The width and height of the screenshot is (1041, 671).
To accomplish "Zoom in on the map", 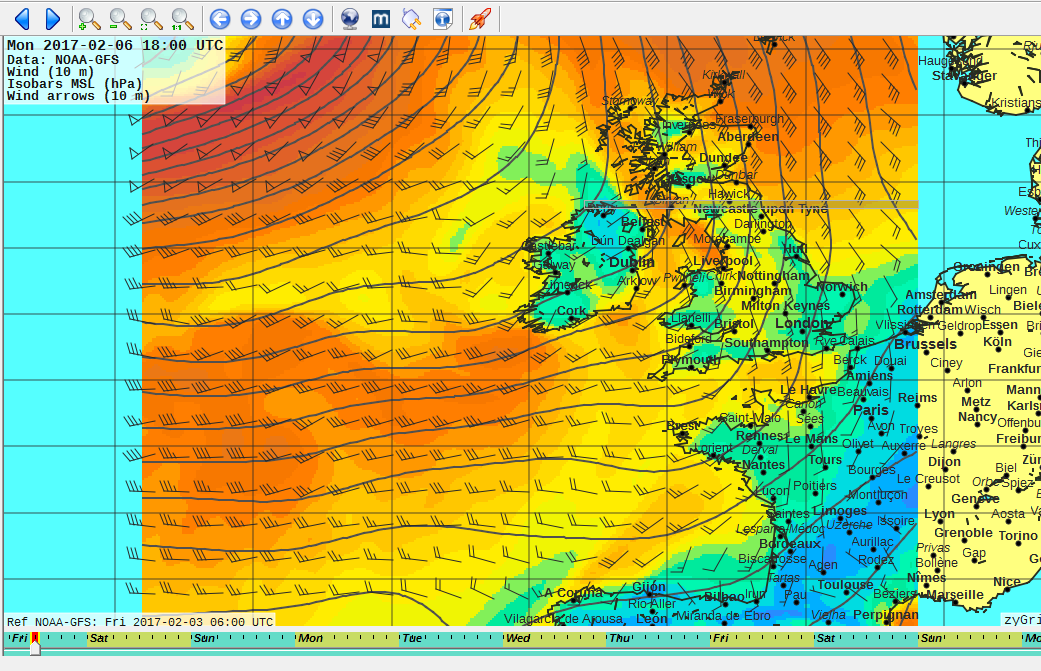I will pyautogui.click(x=89, y=19).
